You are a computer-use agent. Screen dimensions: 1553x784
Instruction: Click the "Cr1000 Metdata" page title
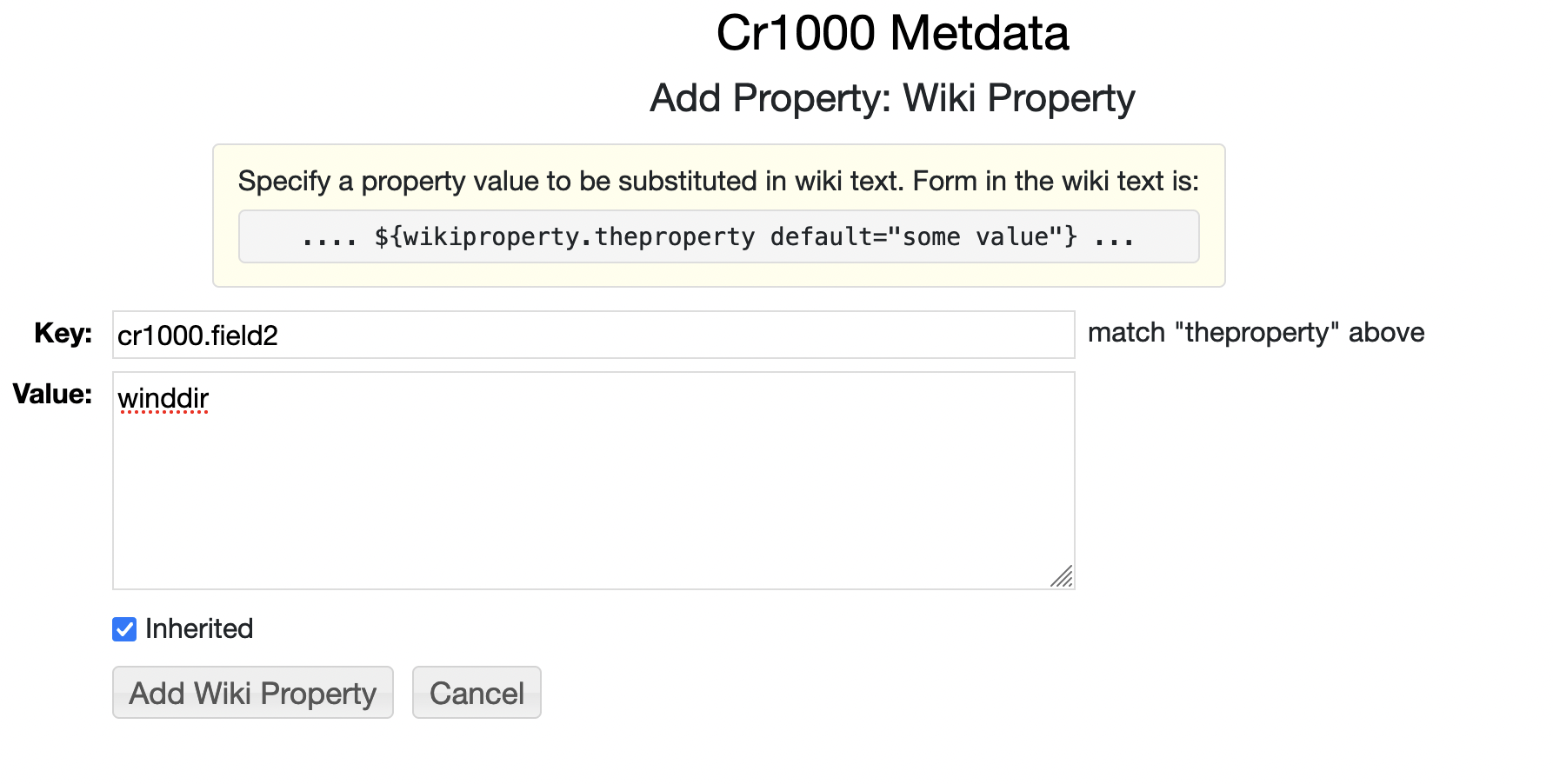click(x=892, y=33)
